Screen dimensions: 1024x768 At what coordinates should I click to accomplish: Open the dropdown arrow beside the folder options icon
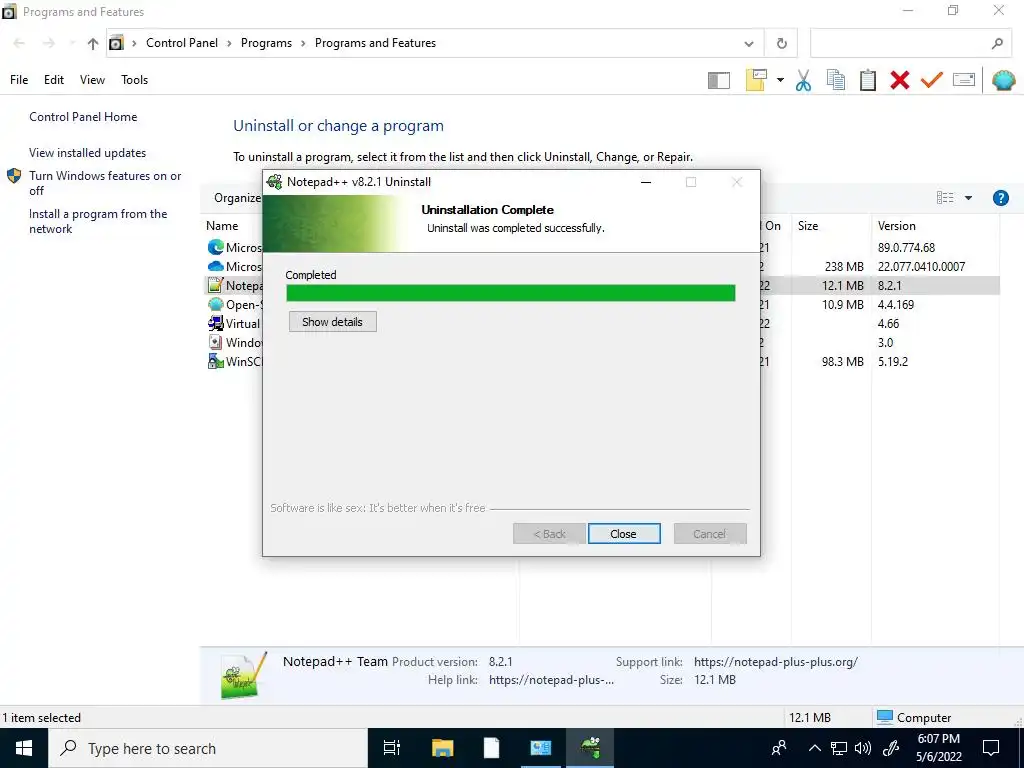[780, 80]
